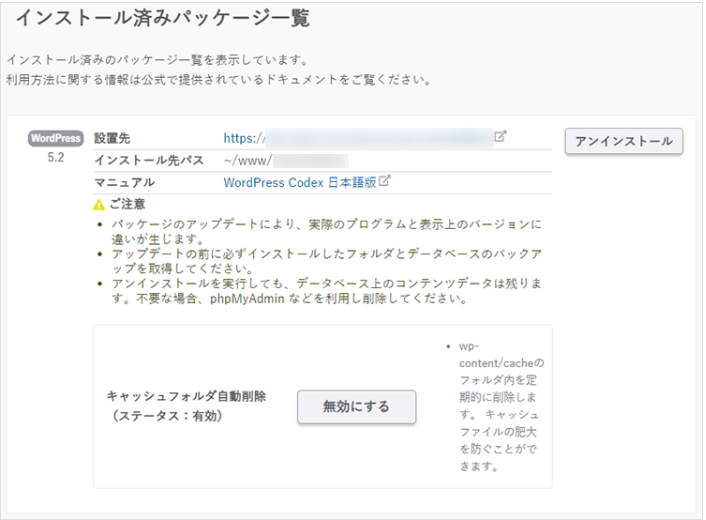Click external-link icon after WordPress Codex 日本語版
Image resolution: width=706 pixels, height=520 pixels.
pos(385,181)
